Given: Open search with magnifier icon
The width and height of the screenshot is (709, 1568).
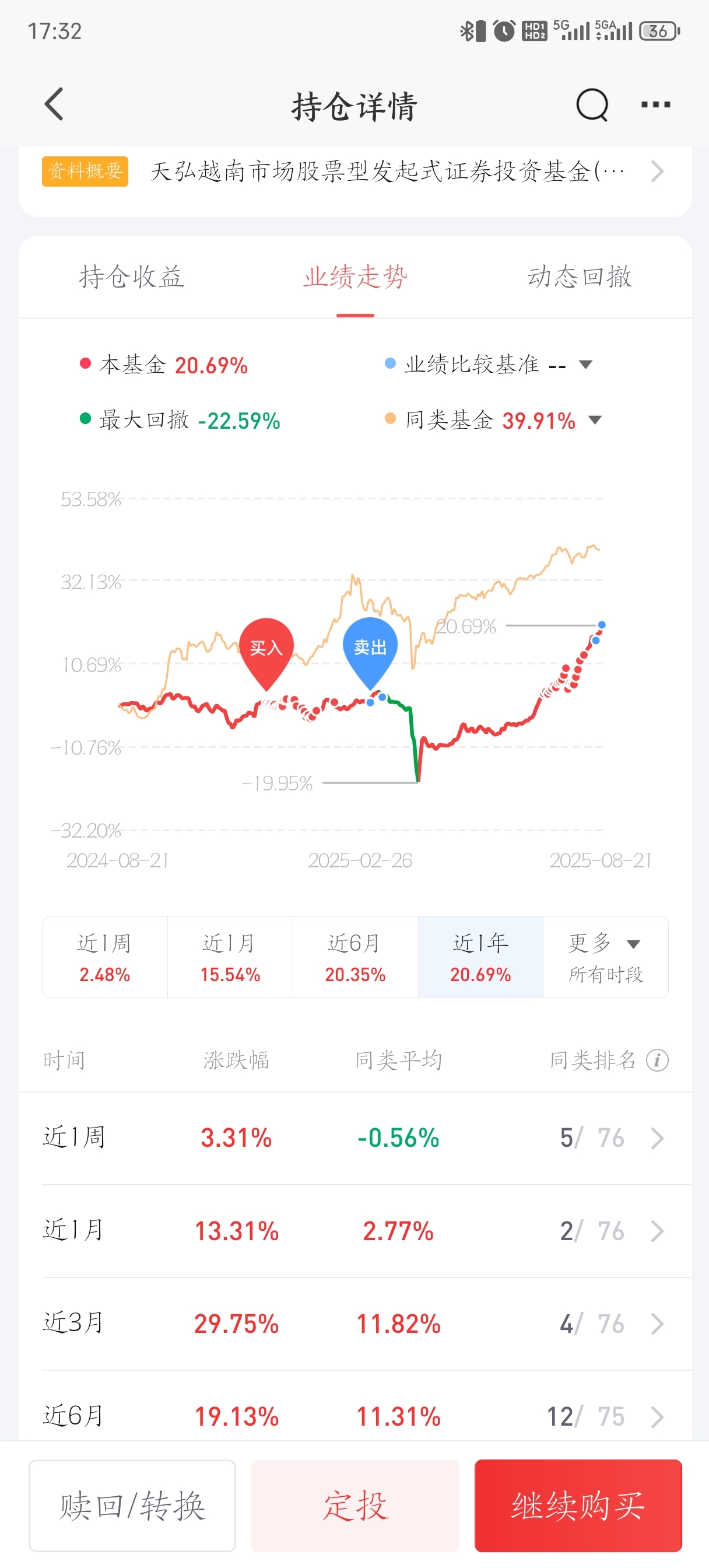Looking at the screenshot, I should click(592, 106).
